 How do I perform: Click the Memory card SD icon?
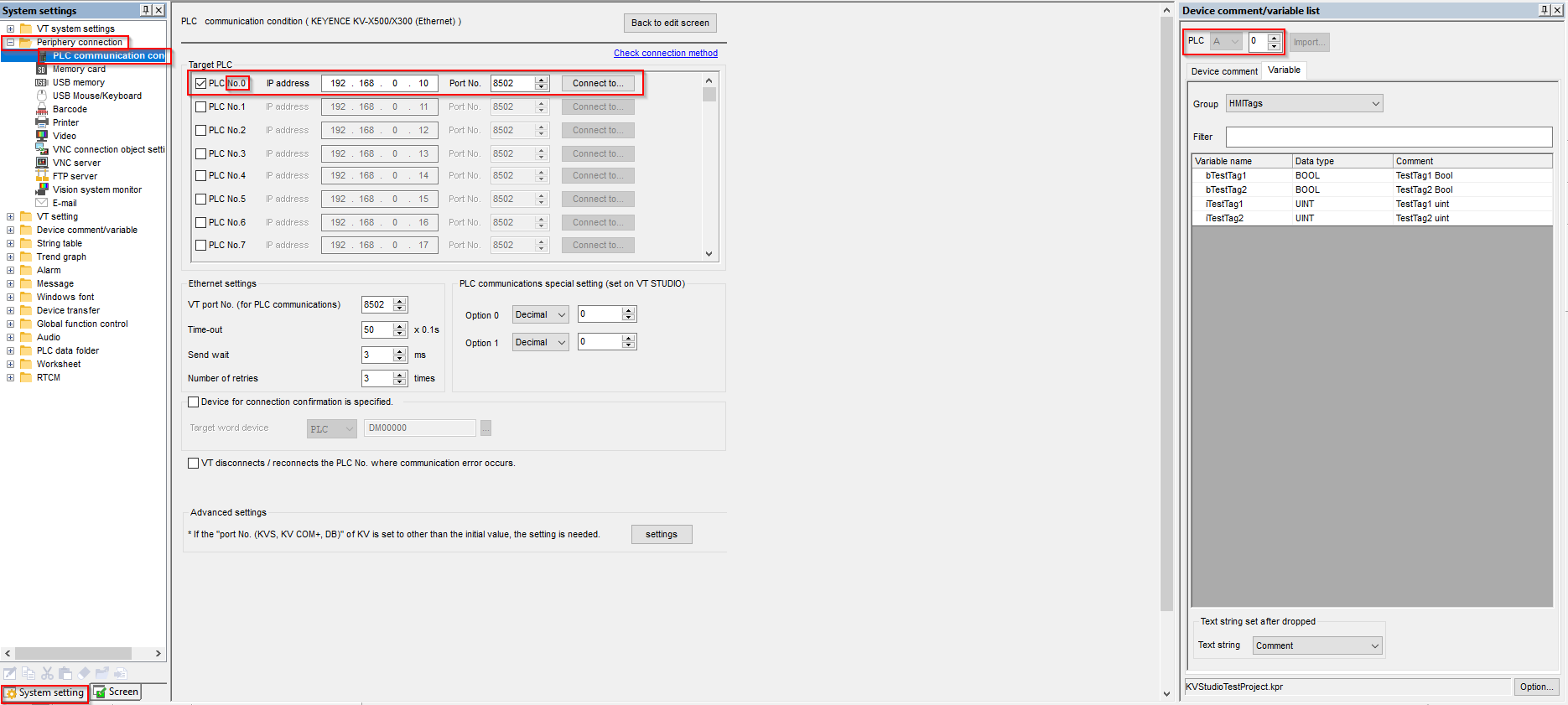[x=41, y=70]
